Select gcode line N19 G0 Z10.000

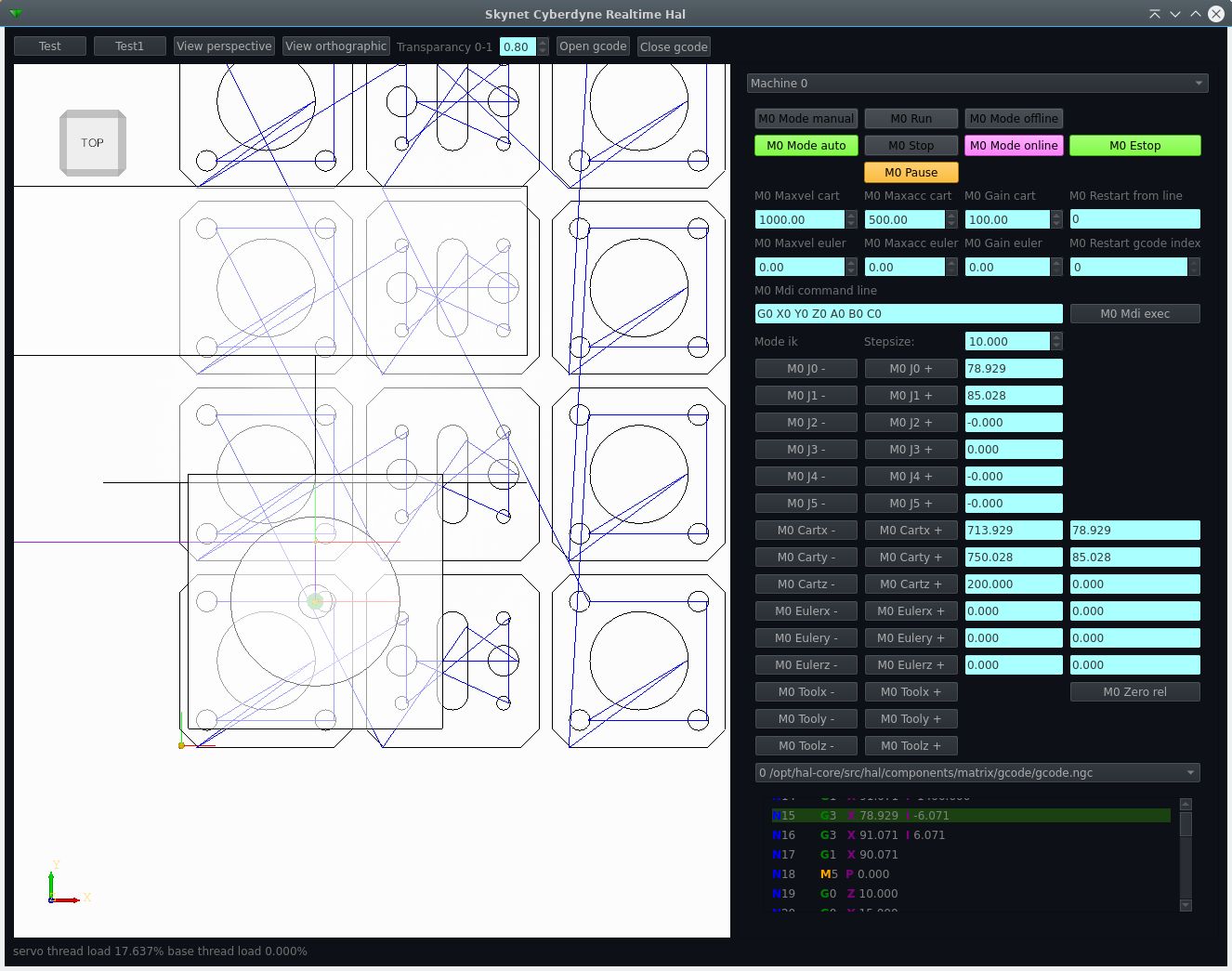coord(971,893)
